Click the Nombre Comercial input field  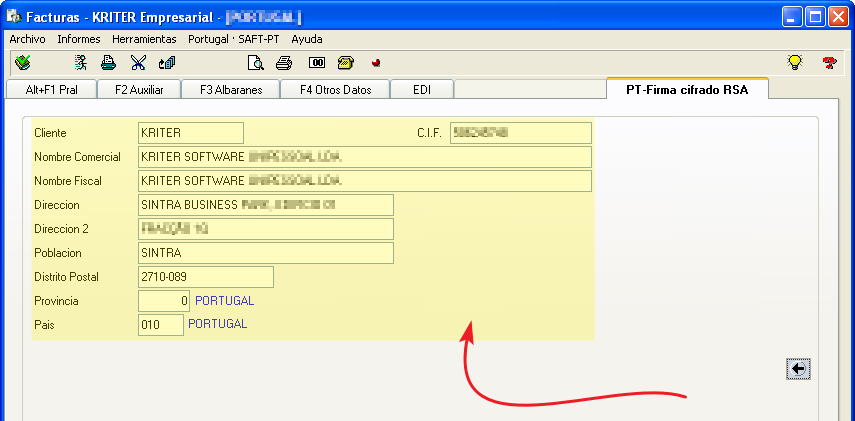tap(365, 157)
